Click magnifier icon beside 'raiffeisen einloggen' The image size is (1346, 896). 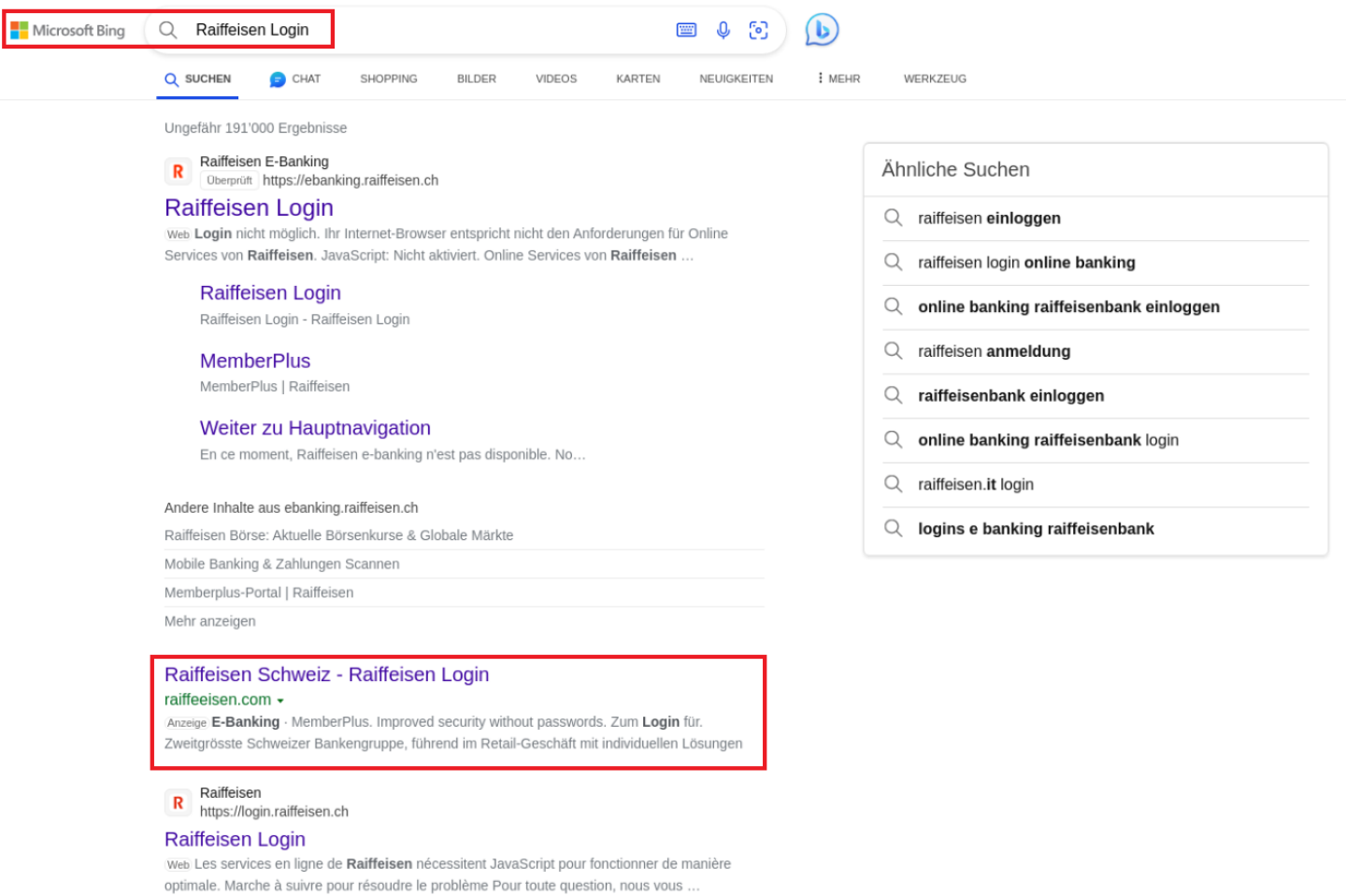coord(894,218)
